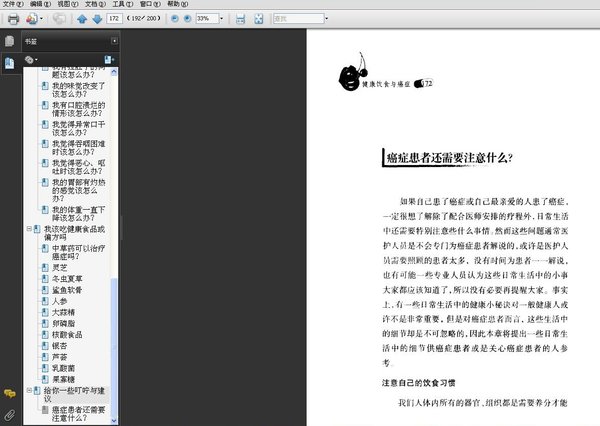This screenshot has height=426, width=600.
Task: Click the zoom percentage field showing 33%
Action: tap(207, 18)
